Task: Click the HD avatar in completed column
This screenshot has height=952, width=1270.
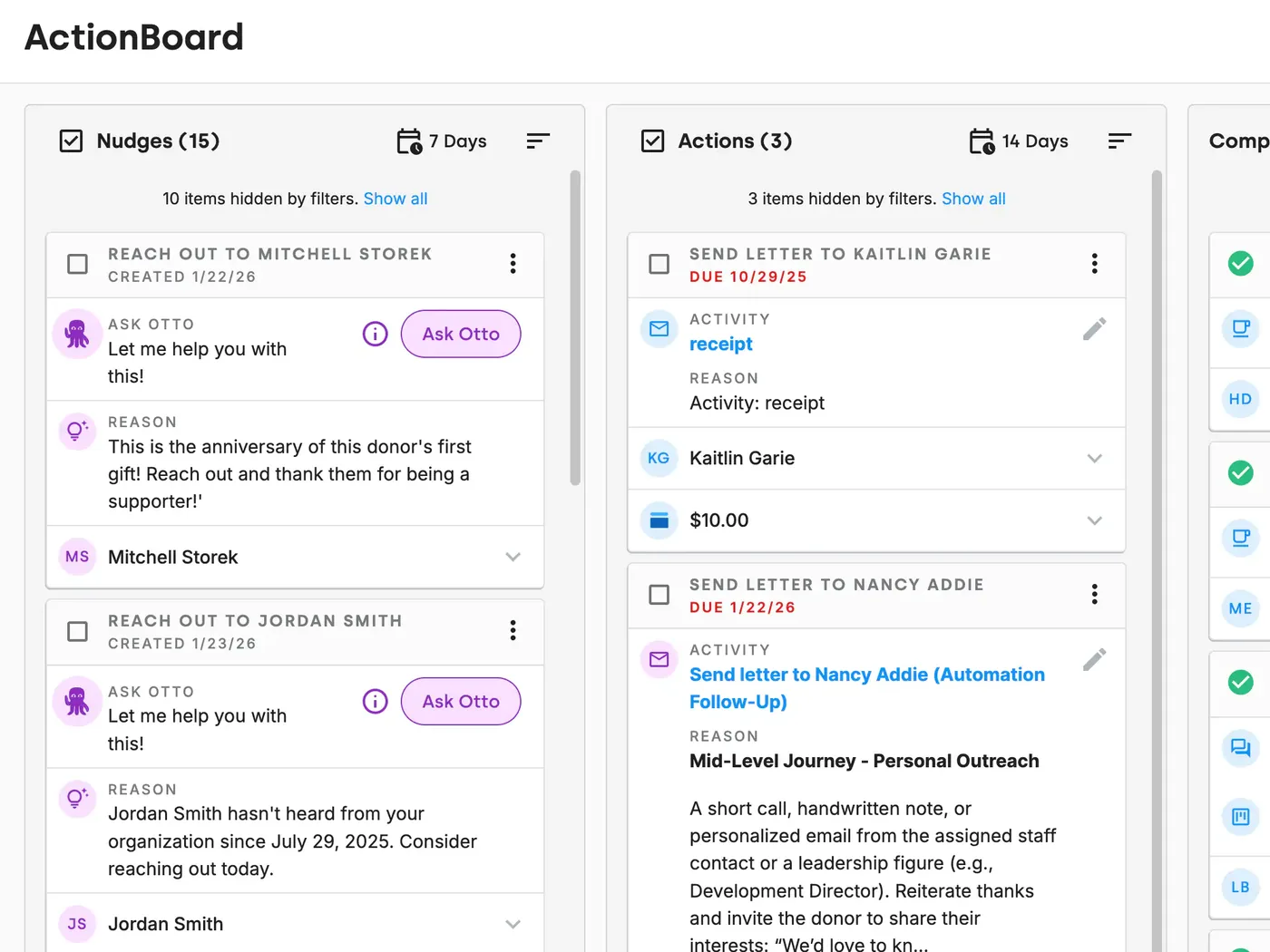Action: pyautogui.click(x=1240, y=399)
